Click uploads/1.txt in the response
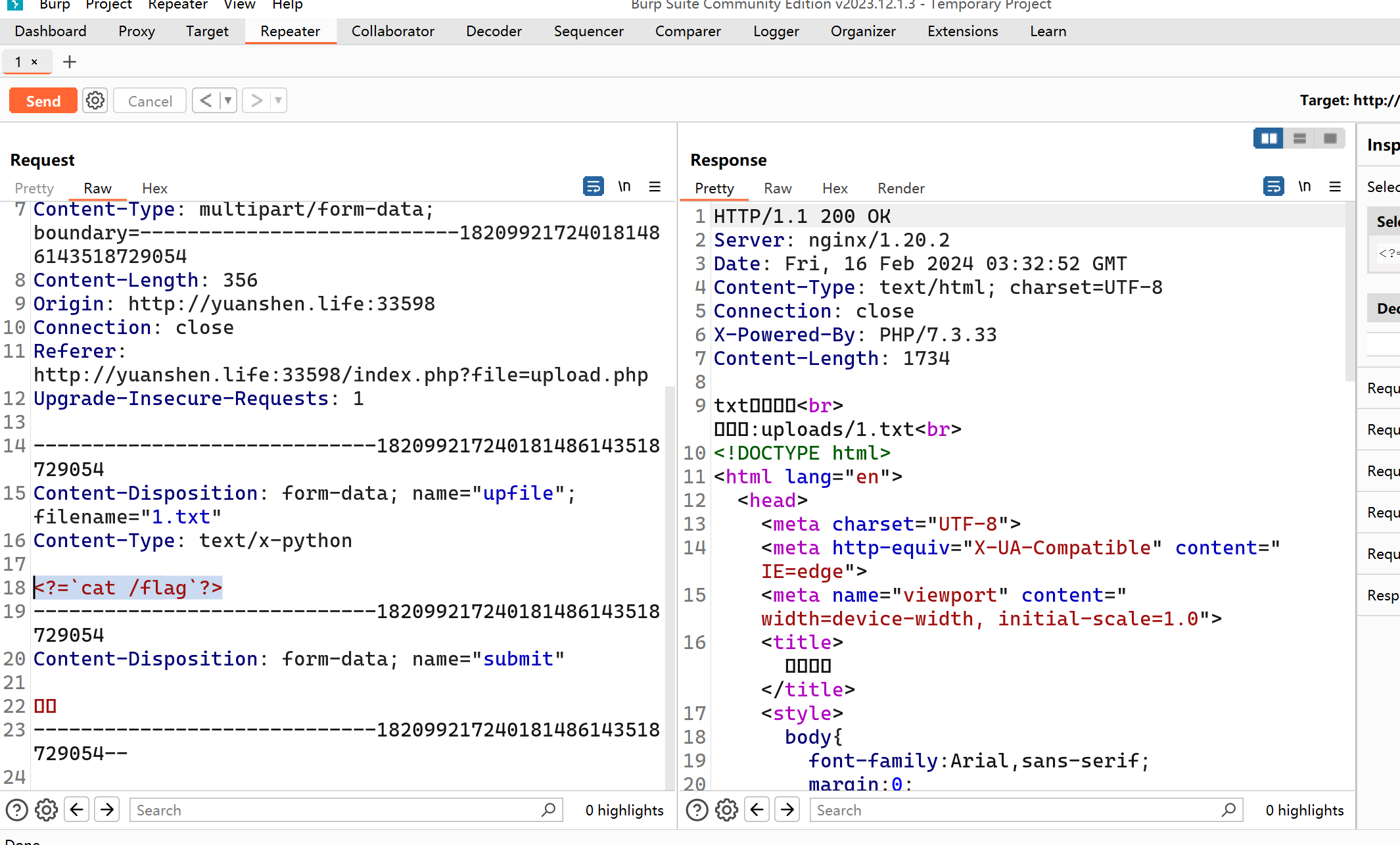Viewport: 1400px width, 845px height. point(837,429)
